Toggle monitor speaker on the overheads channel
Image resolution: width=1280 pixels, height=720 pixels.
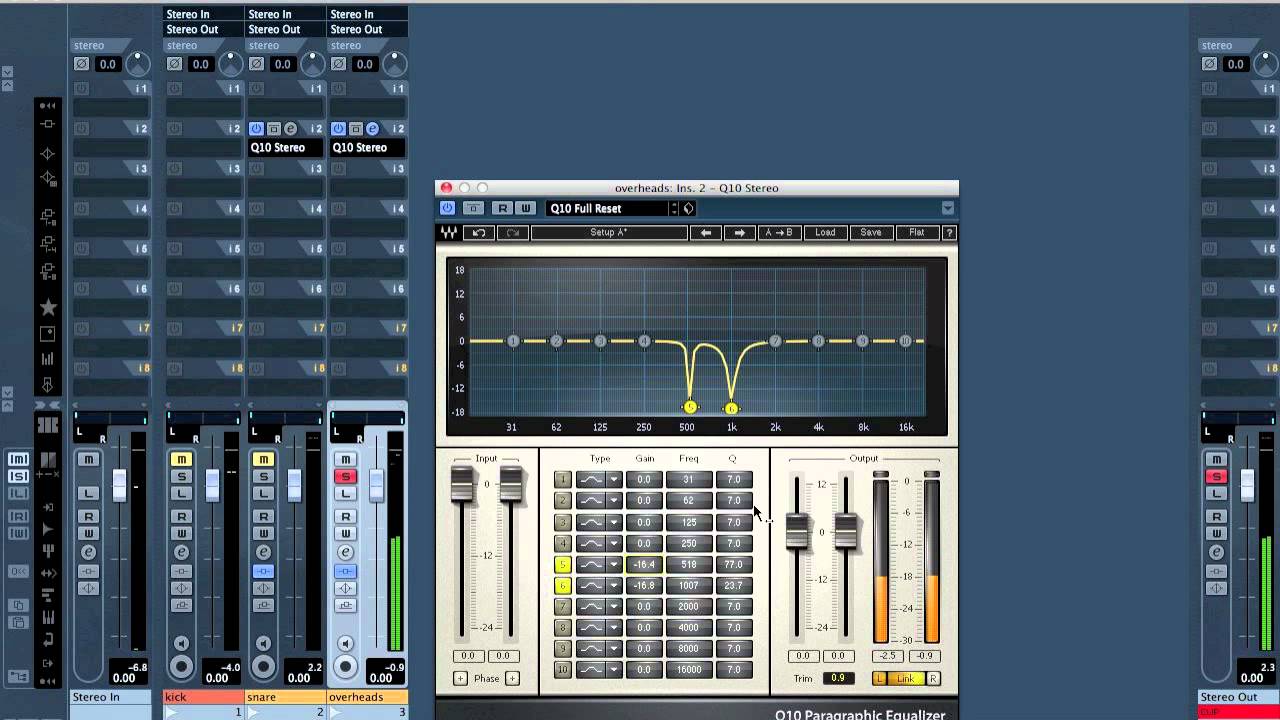point(345,644)
